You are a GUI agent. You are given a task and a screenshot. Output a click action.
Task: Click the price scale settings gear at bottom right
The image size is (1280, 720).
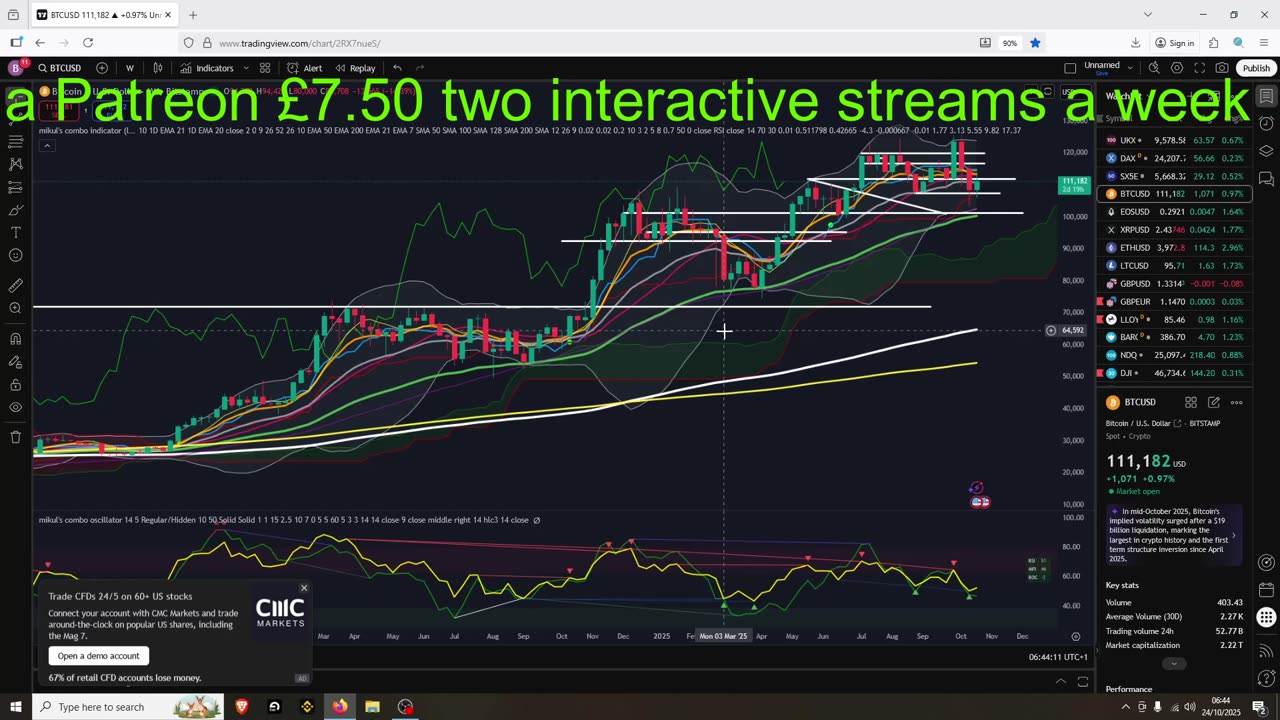[1076, 636]
